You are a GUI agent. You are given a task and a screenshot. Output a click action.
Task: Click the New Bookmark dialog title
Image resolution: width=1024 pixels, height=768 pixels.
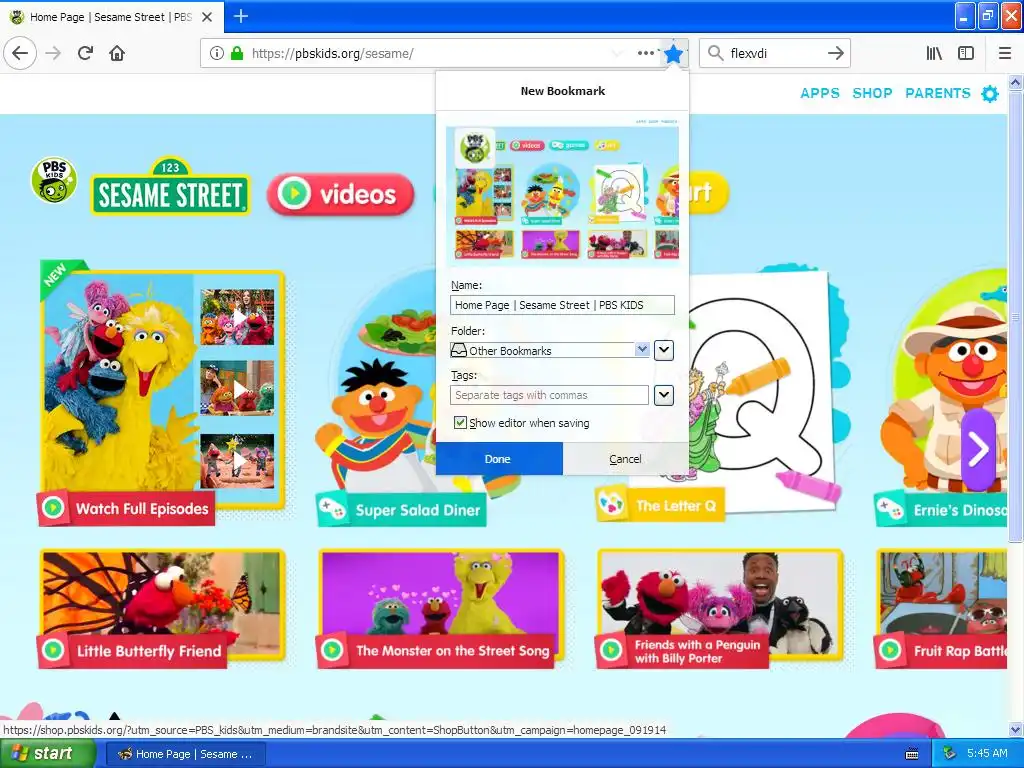pos(562,91)
